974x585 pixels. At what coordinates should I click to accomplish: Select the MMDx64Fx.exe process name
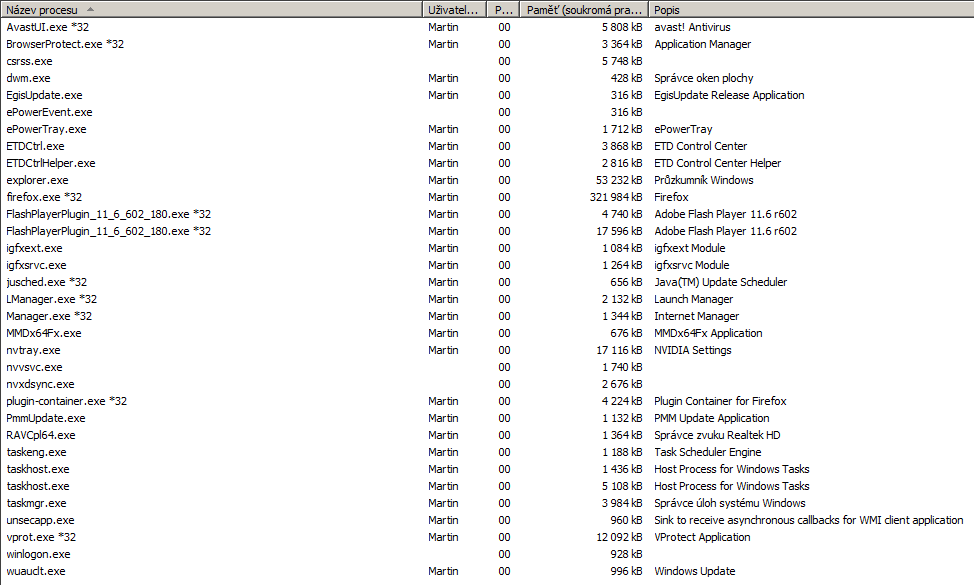click(x=43, y=333)
